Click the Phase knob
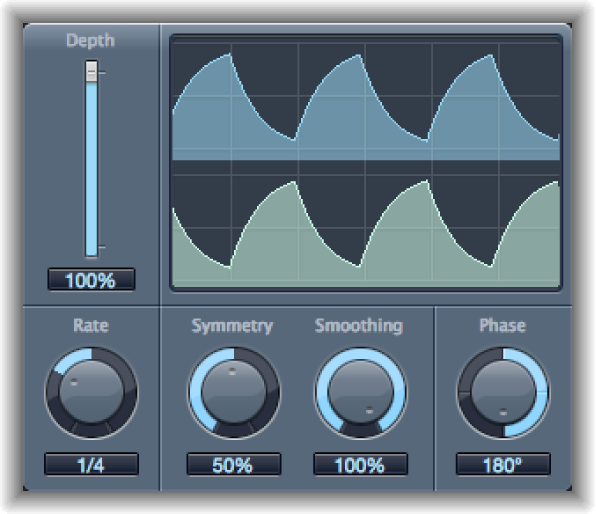This screenshot has width=596, height=514. point(503,393)
